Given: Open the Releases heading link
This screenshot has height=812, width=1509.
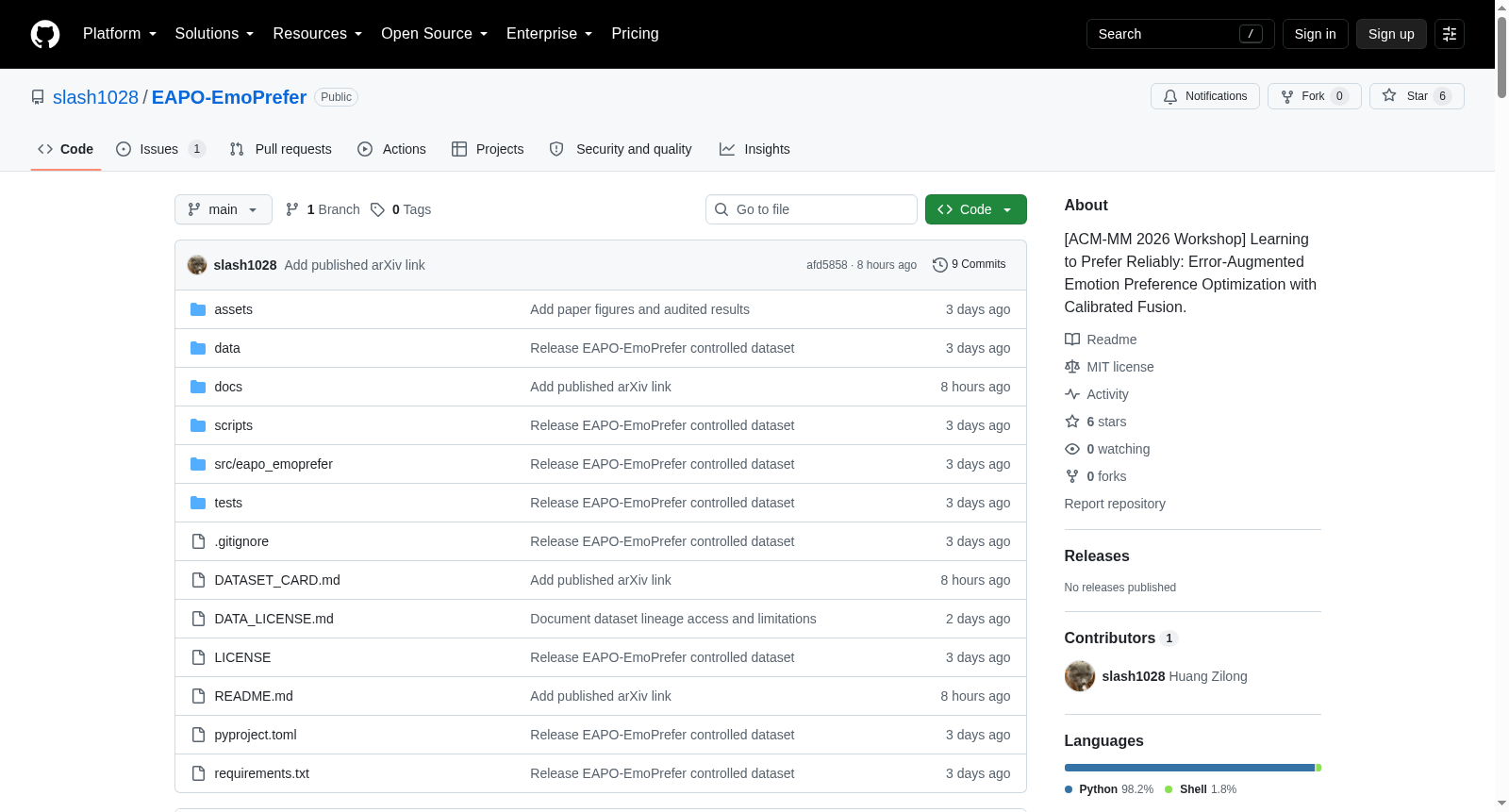Looking at the screenshot, I should 1097,556.
